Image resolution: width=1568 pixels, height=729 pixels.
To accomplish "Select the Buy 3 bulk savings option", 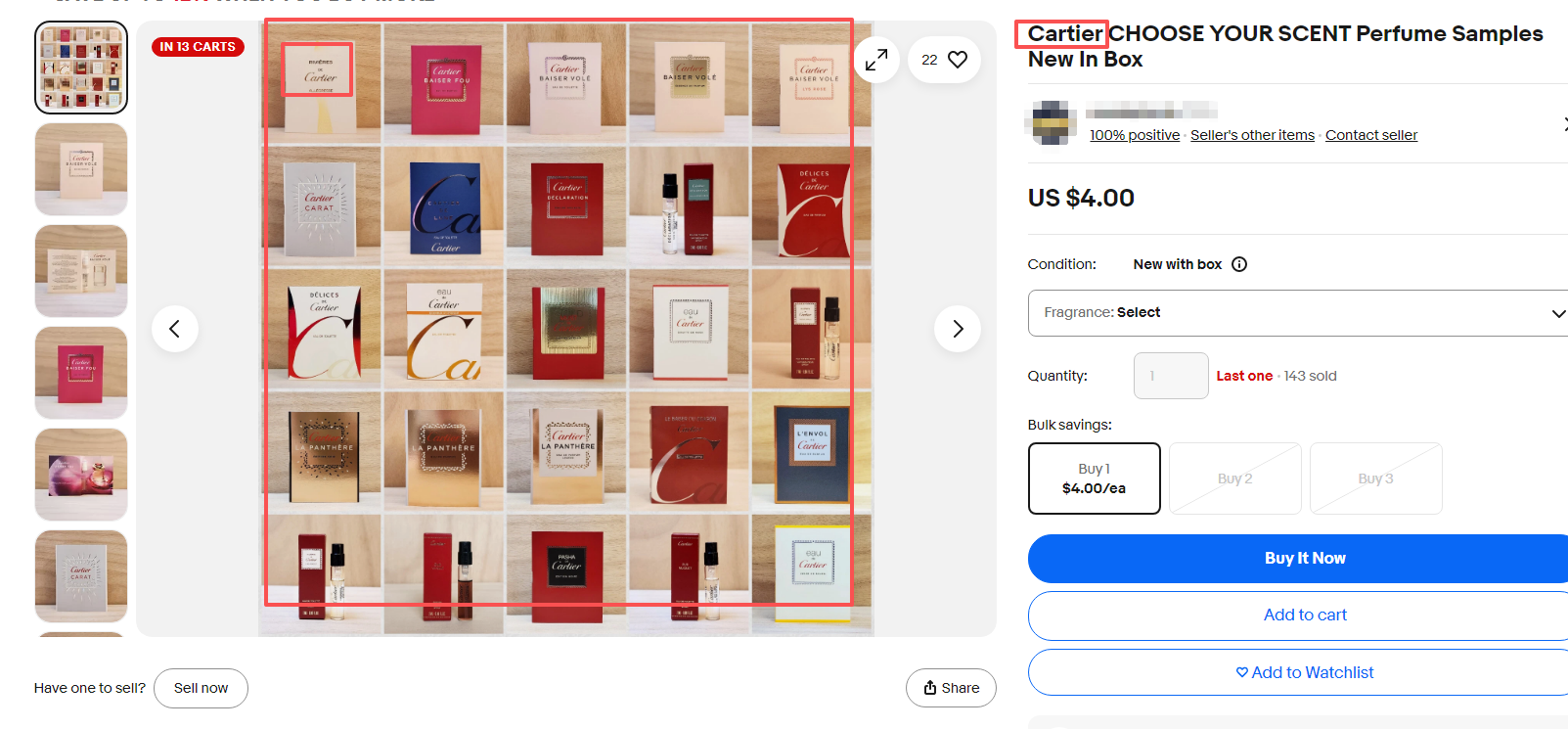I will pos(1375,478).
